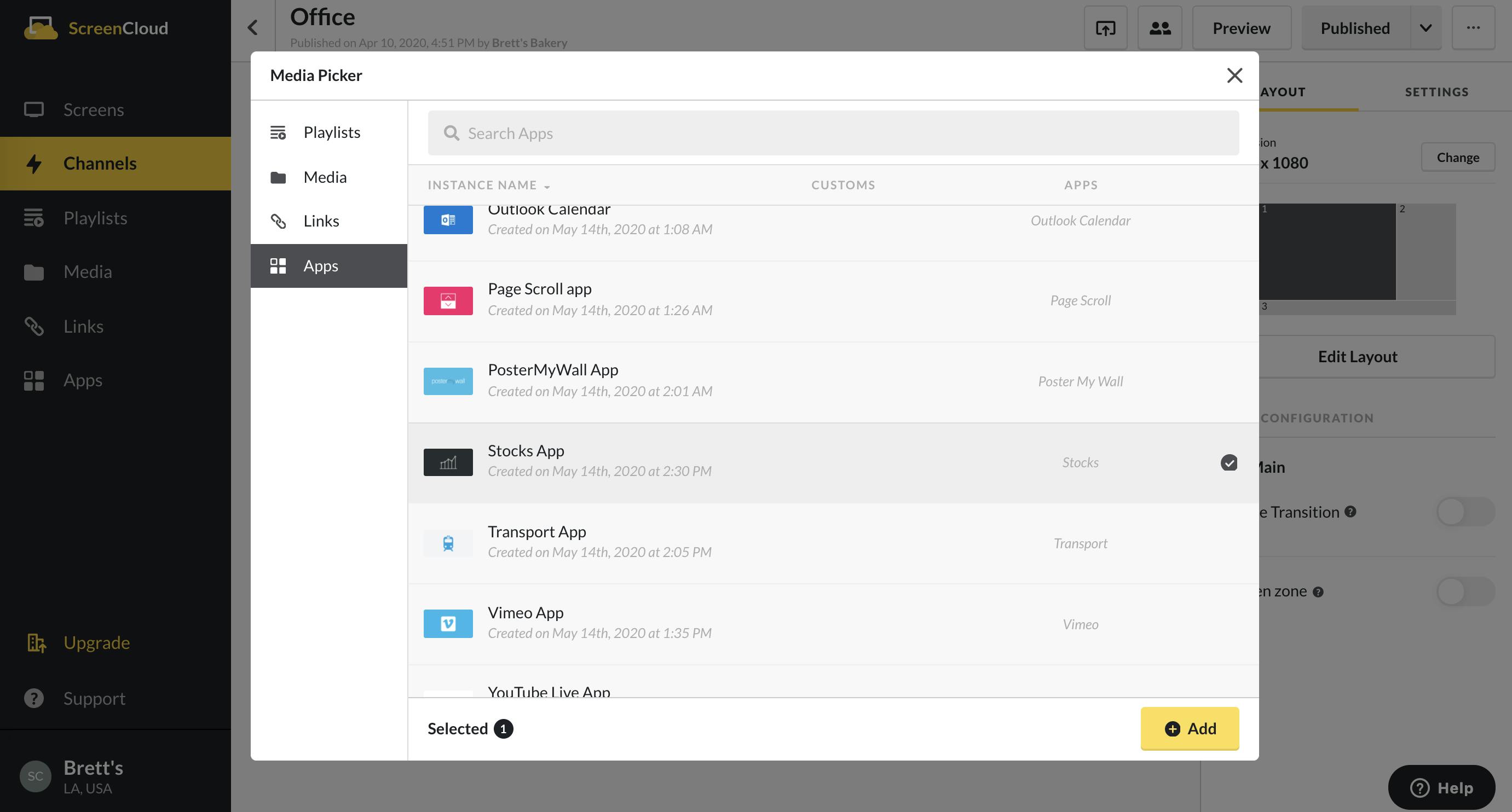This screenshot has height=812, width=1512.
Task: Click the Outlook Calendar app thumbnail
Action: 448,220
